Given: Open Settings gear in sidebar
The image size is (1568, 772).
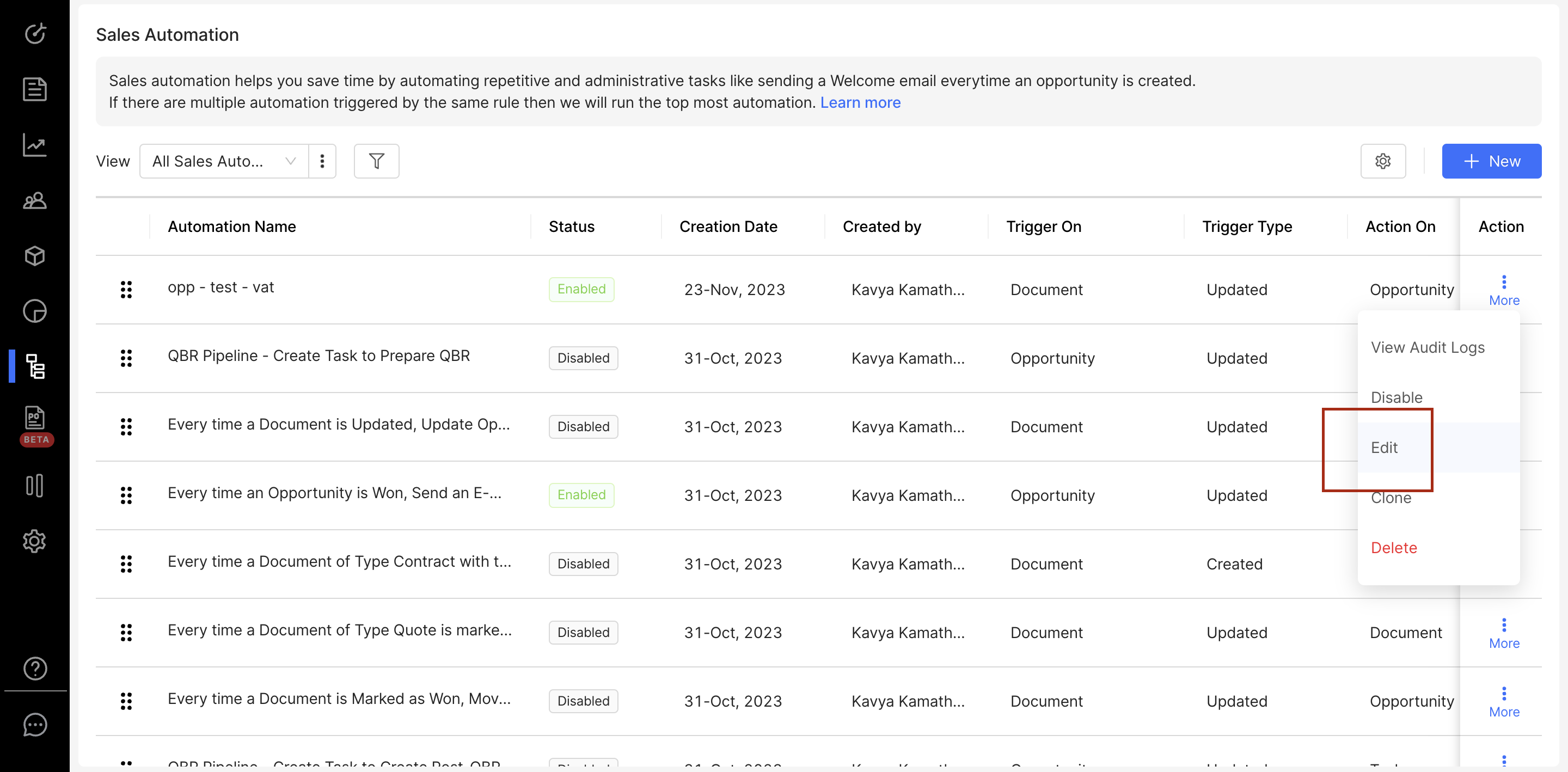Looking at the screenshot, I should click(x=35, y=541).
